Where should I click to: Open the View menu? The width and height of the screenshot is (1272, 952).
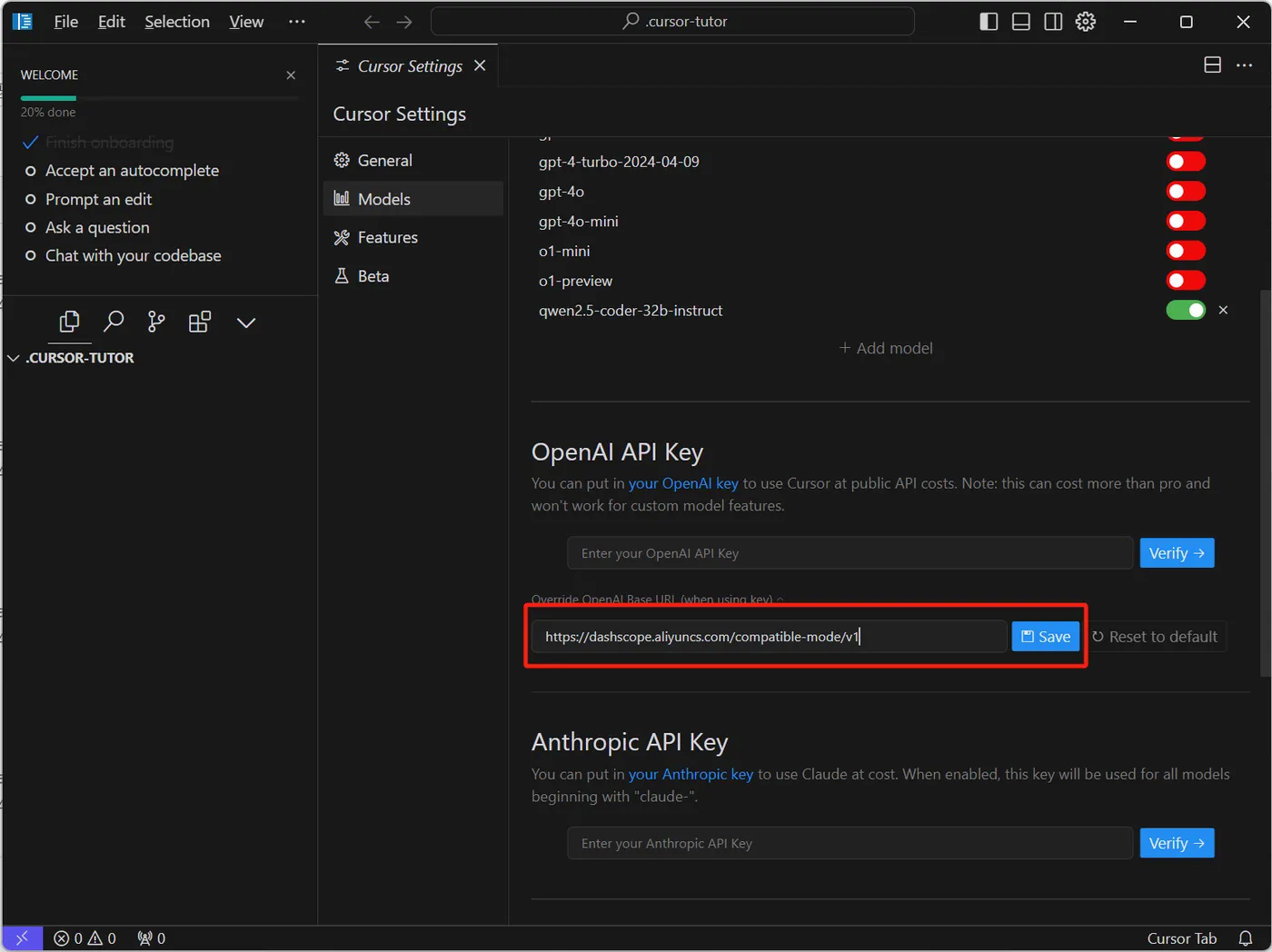click(x=246, y=22)
